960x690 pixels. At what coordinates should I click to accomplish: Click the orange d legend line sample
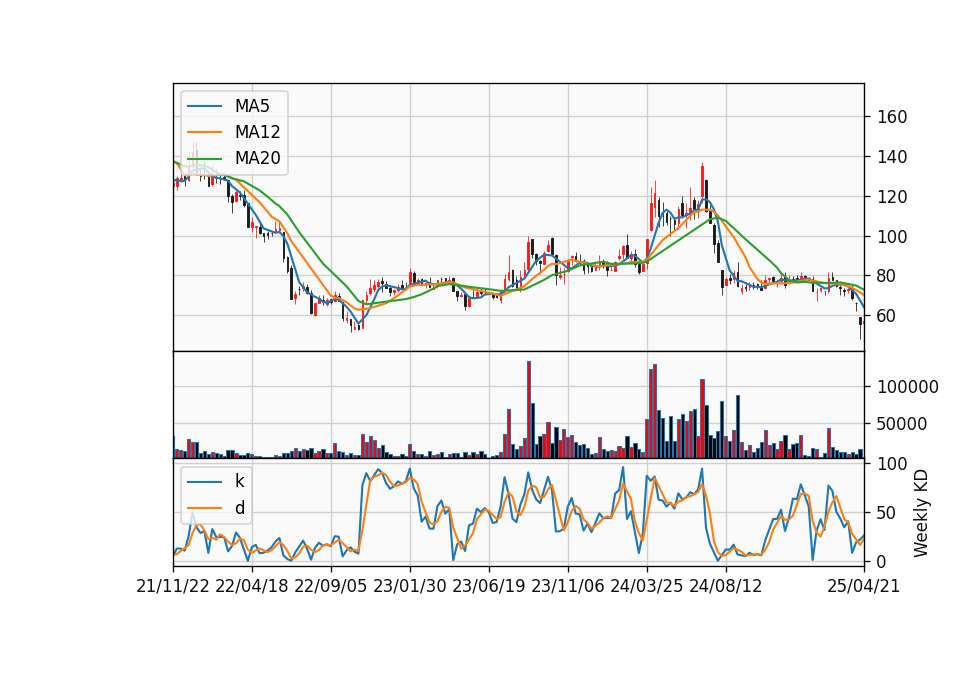tap(204, 508)
